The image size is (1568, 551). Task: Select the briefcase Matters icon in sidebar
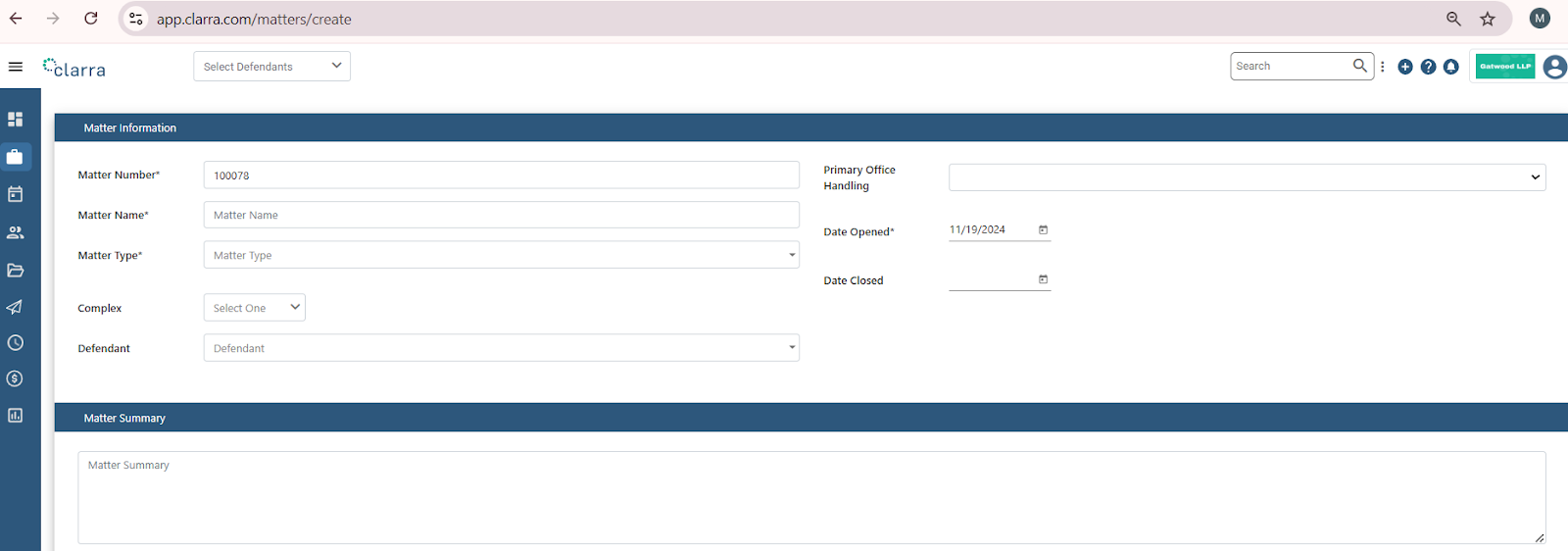[16, 157]
